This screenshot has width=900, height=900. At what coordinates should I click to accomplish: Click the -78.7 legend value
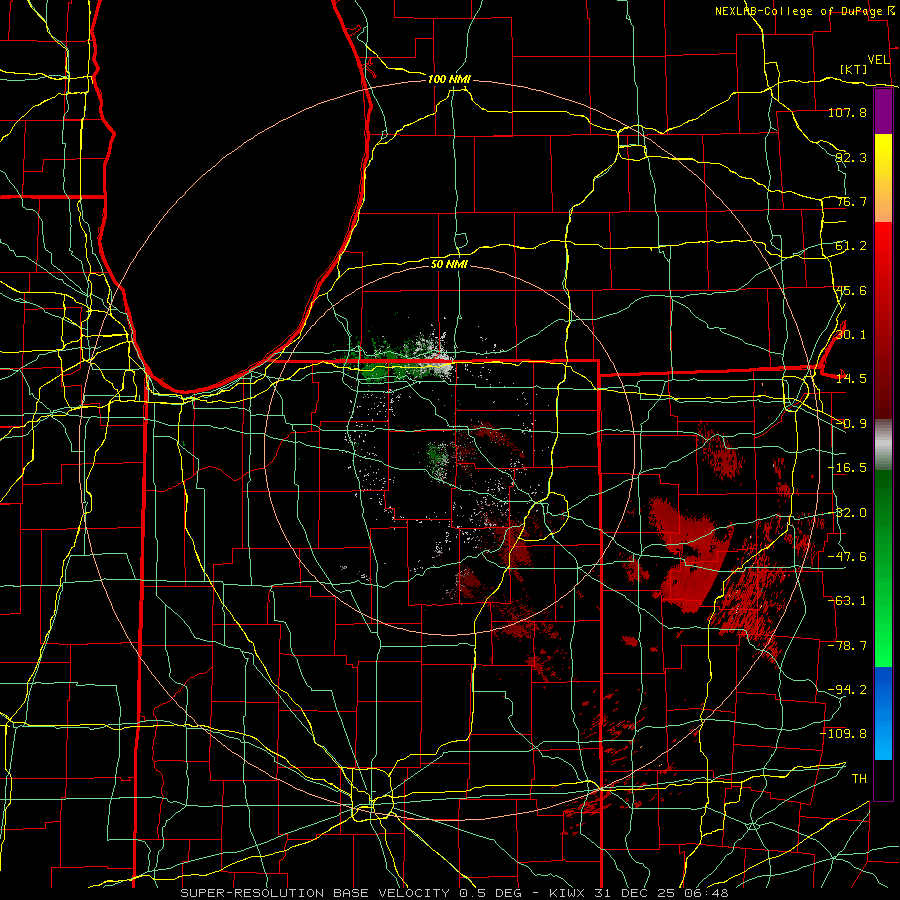click(x=847, y=646)
